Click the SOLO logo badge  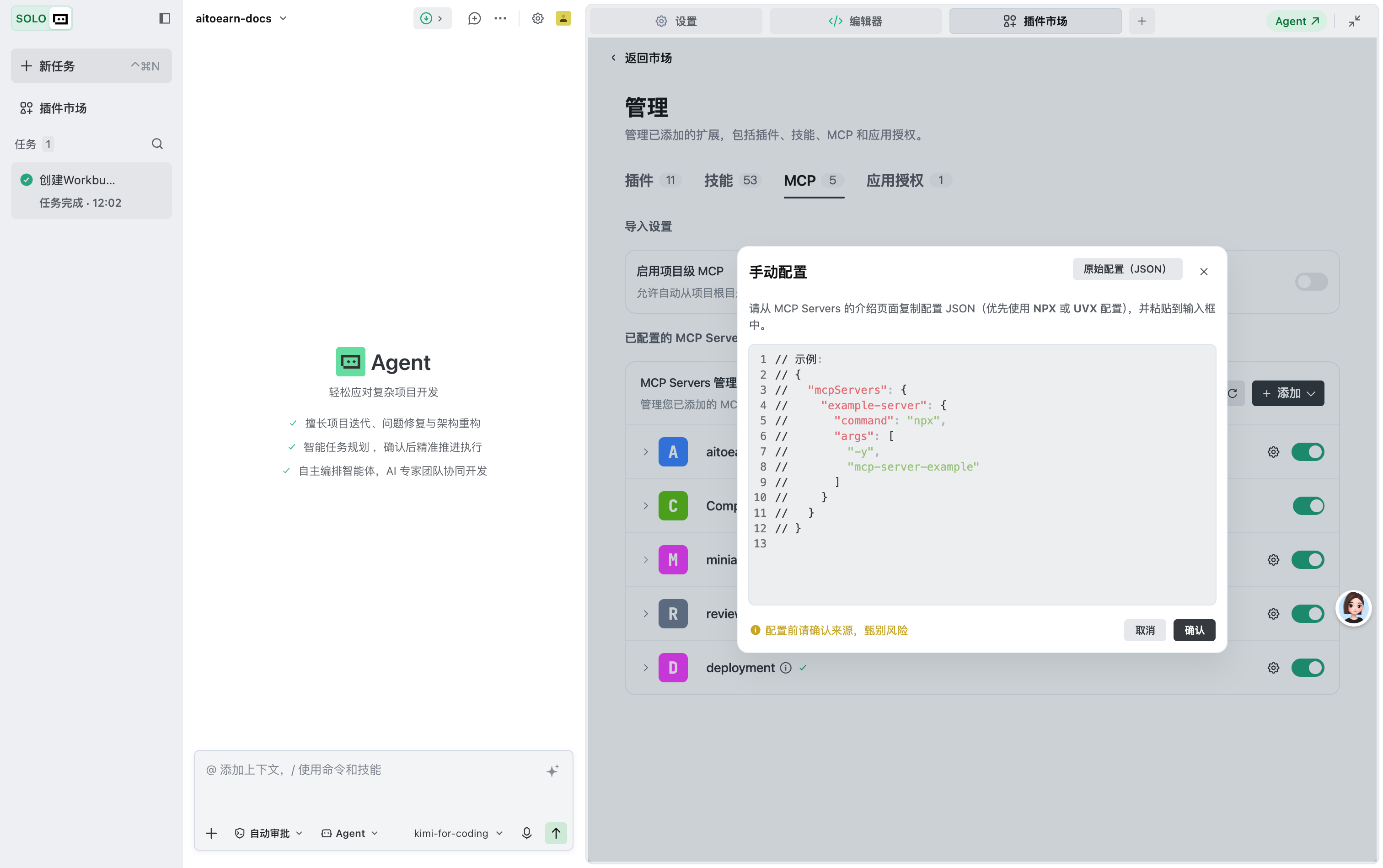point(41,19)
